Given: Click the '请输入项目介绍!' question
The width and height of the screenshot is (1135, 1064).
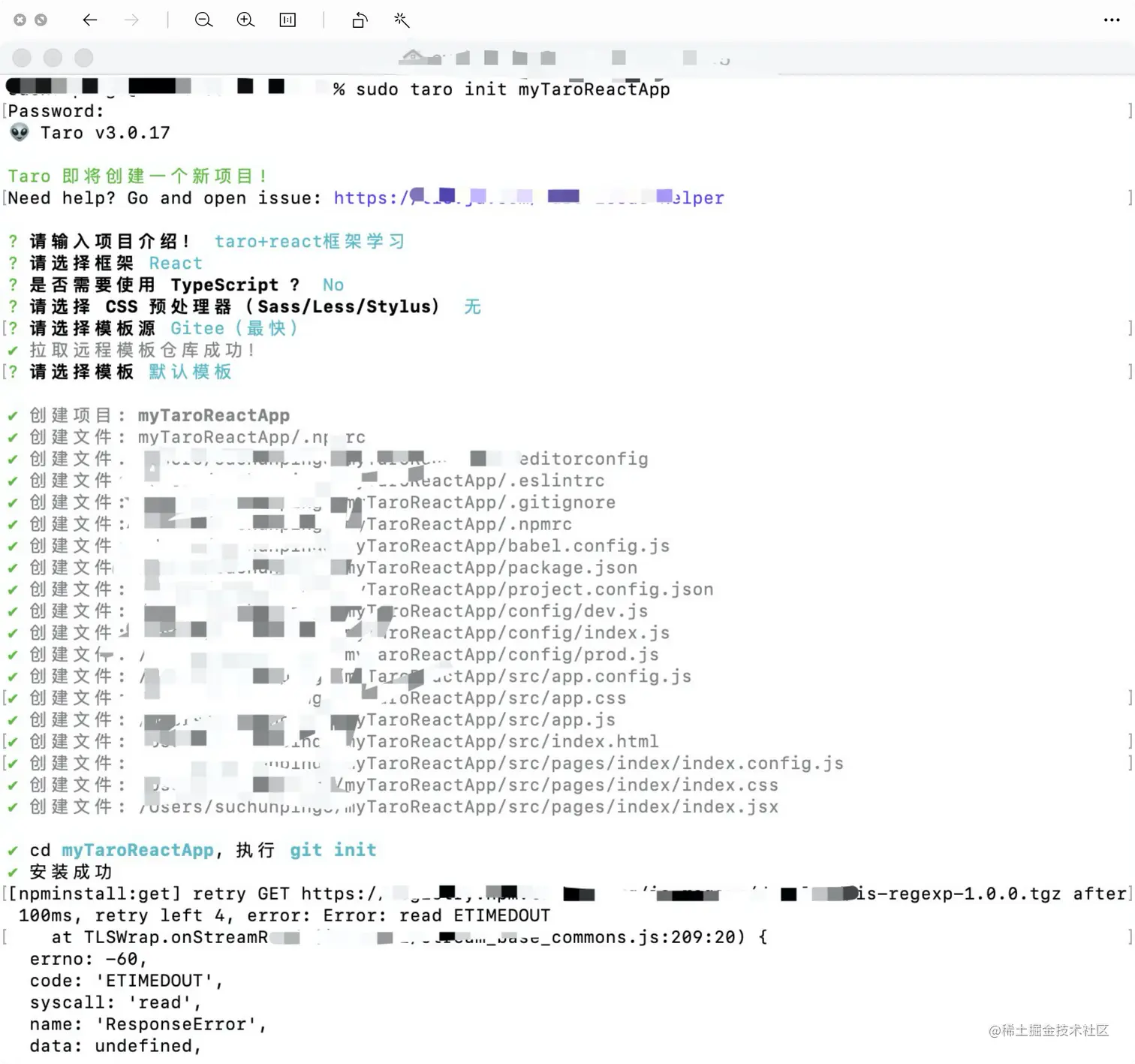Looking at the screenshot, I should [x=110, y=242].
